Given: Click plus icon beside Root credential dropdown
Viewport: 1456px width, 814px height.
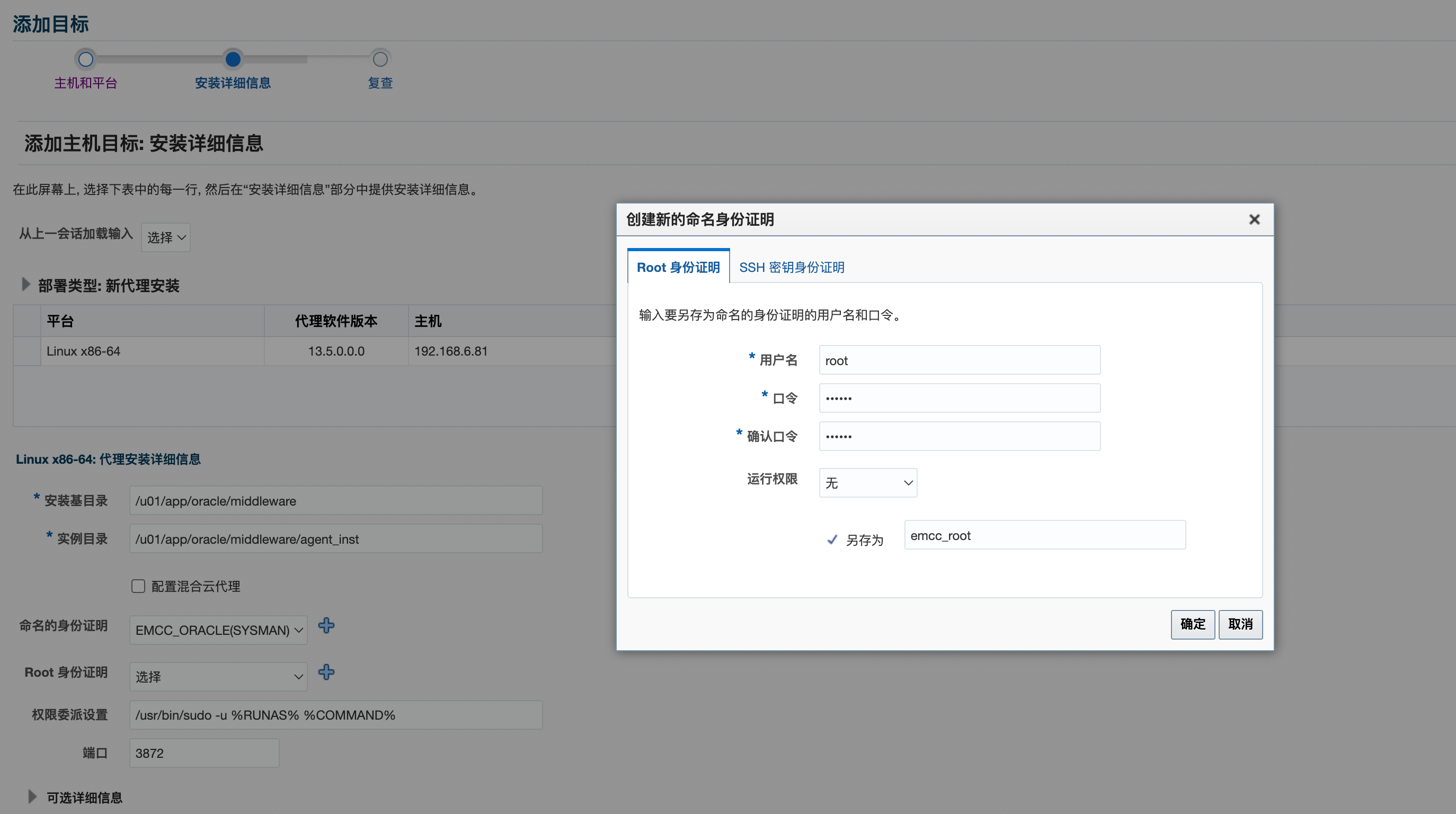Looking at the screenshot, I should point(326,671).
